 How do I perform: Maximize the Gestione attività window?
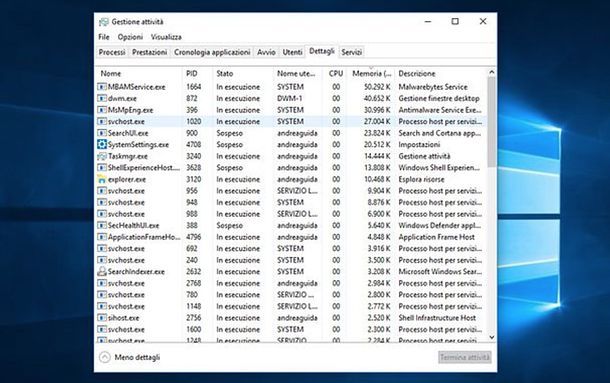coord(455,21)
